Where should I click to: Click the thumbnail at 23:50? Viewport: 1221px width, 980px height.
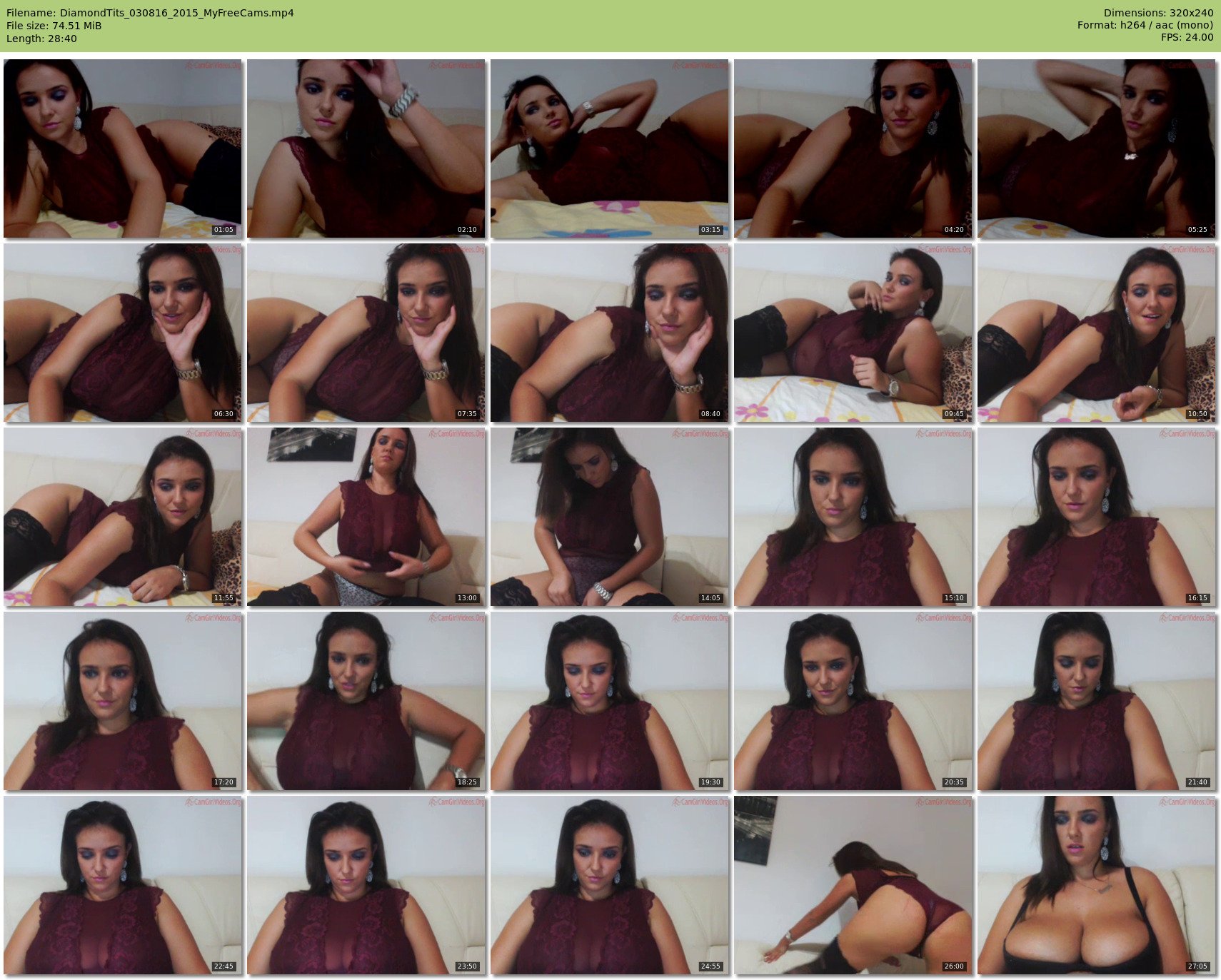click(366, 885)
